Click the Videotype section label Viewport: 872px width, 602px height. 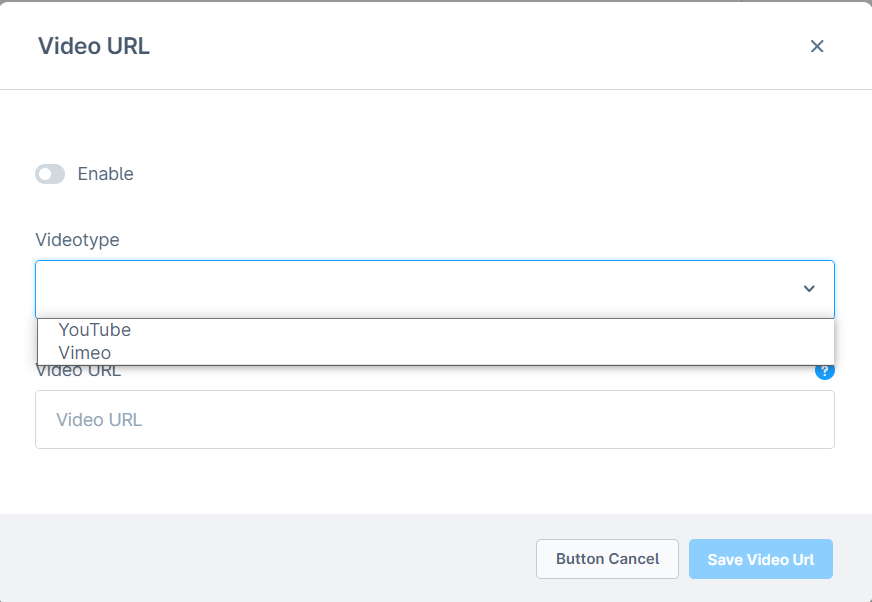[77, 240]
